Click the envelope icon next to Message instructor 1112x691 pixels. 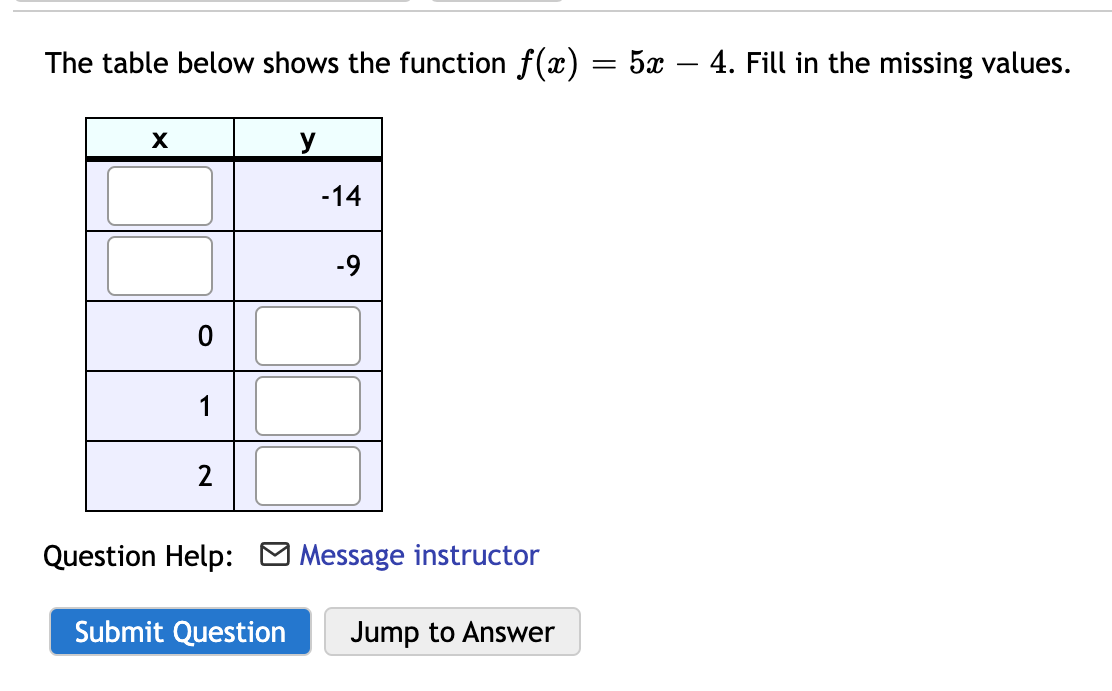(277, 555)
